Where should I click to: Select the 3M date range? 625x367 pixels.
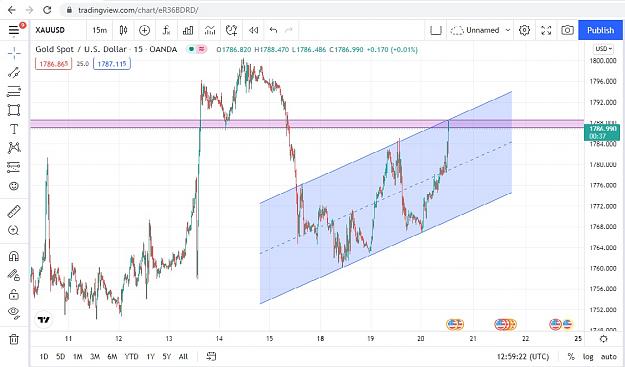pyautogui.click(x=95, y=356)
